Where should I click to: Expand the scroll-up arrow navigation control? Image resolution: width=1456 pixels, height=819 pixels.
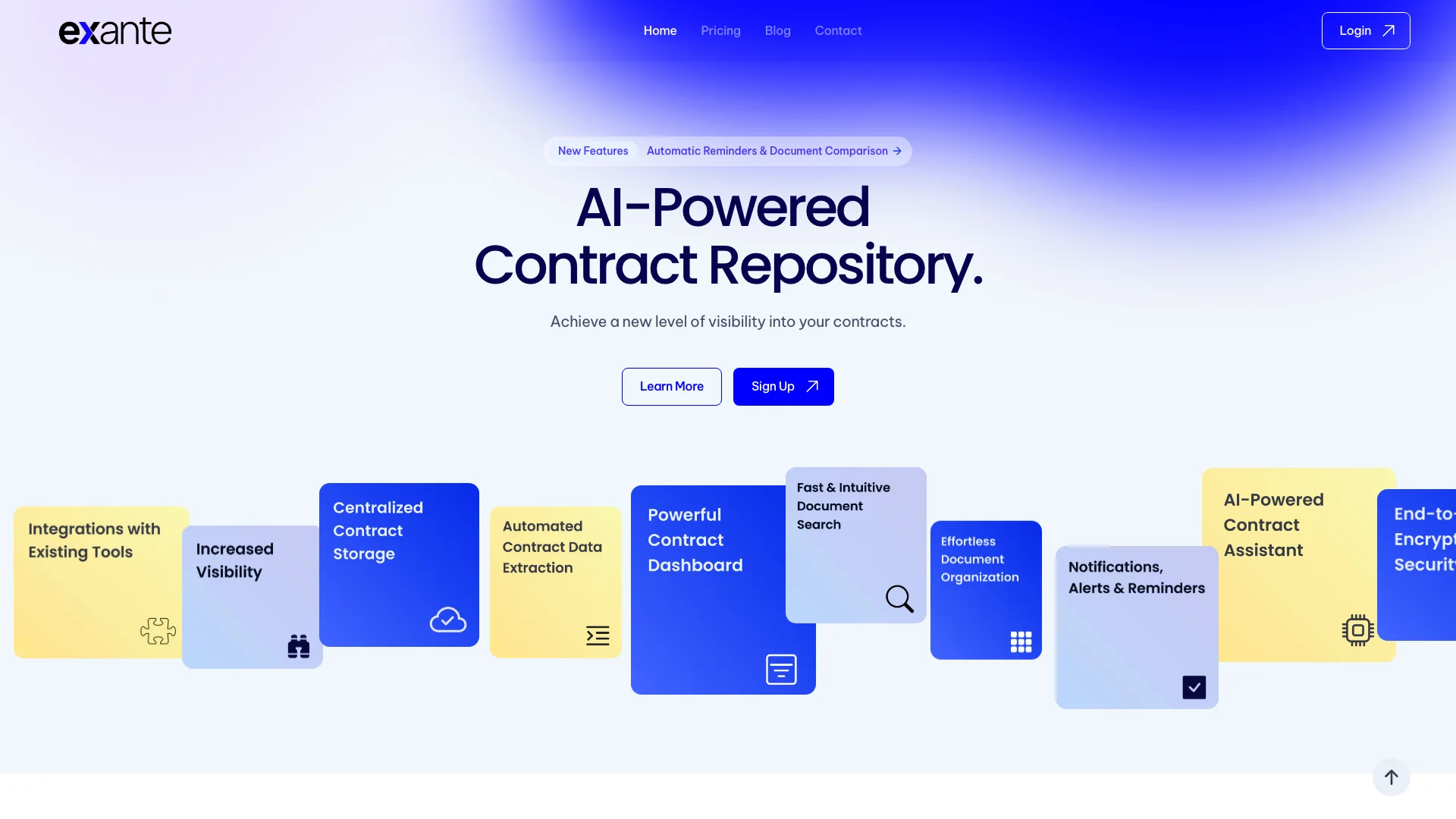tap(1391, 777)
